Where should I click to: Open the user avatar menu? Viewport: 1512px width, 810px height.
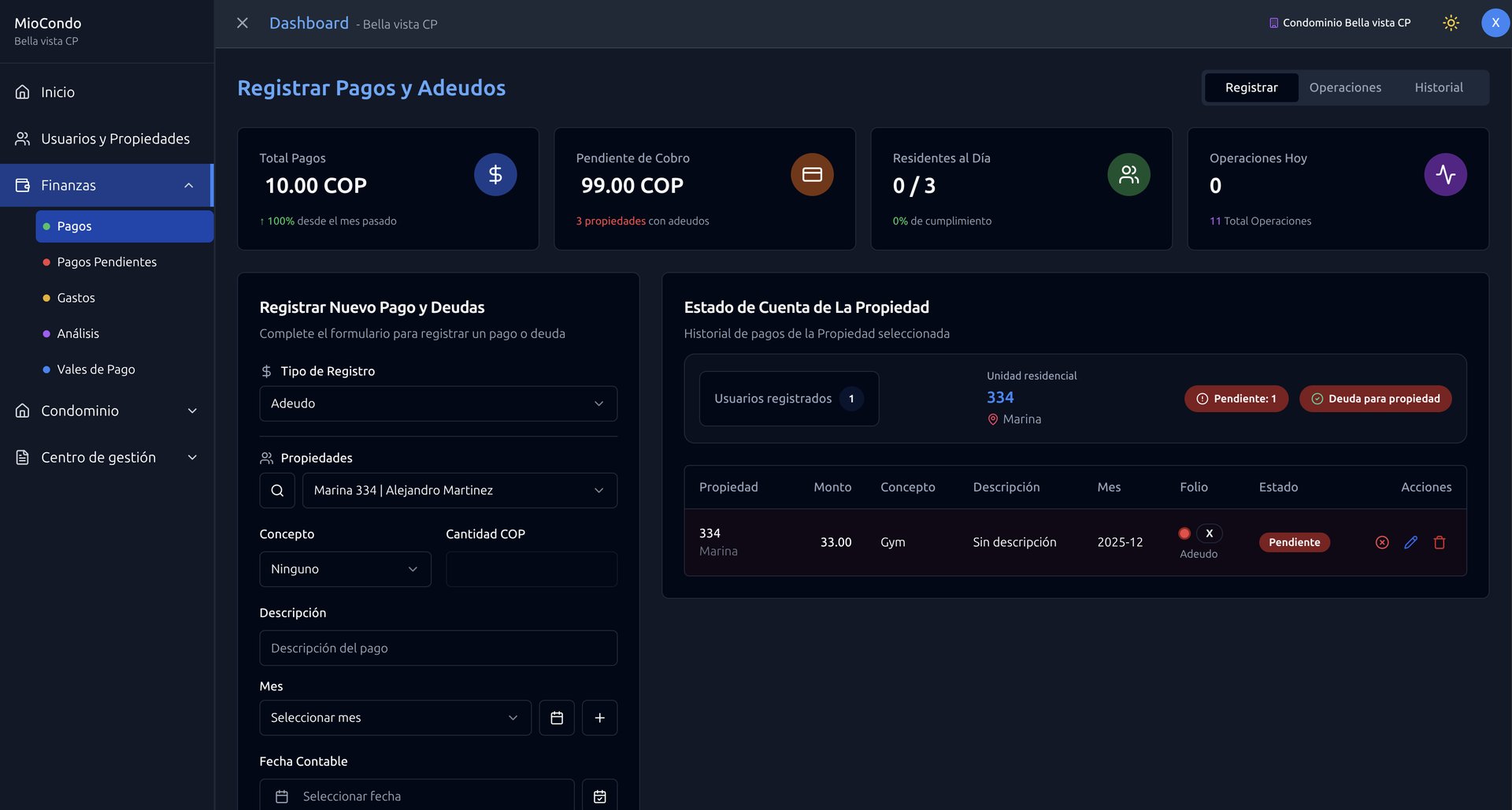click(1495, 23)
